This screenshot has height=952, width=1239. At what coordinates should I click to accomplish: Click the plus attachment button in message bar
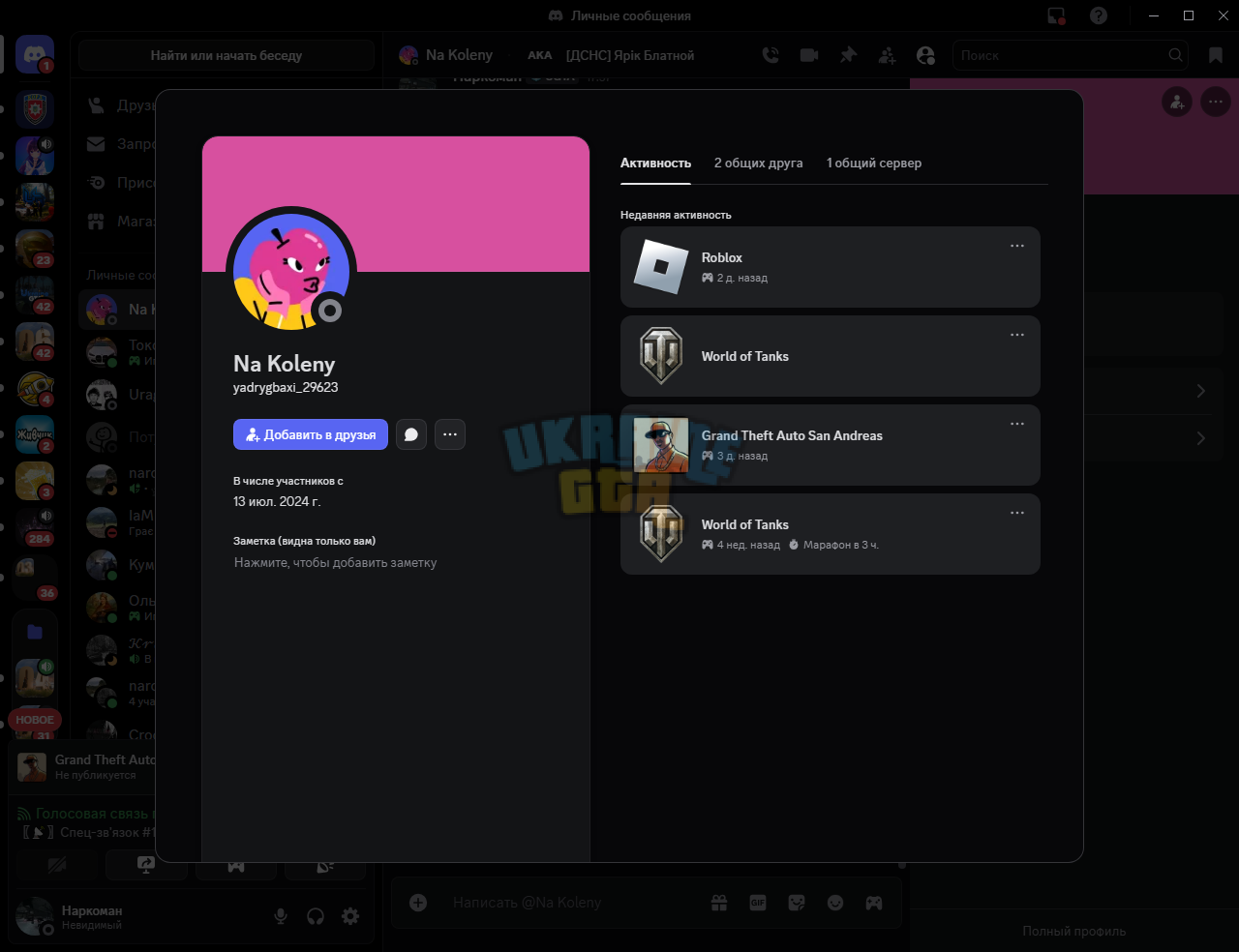[x=418, y=903]
